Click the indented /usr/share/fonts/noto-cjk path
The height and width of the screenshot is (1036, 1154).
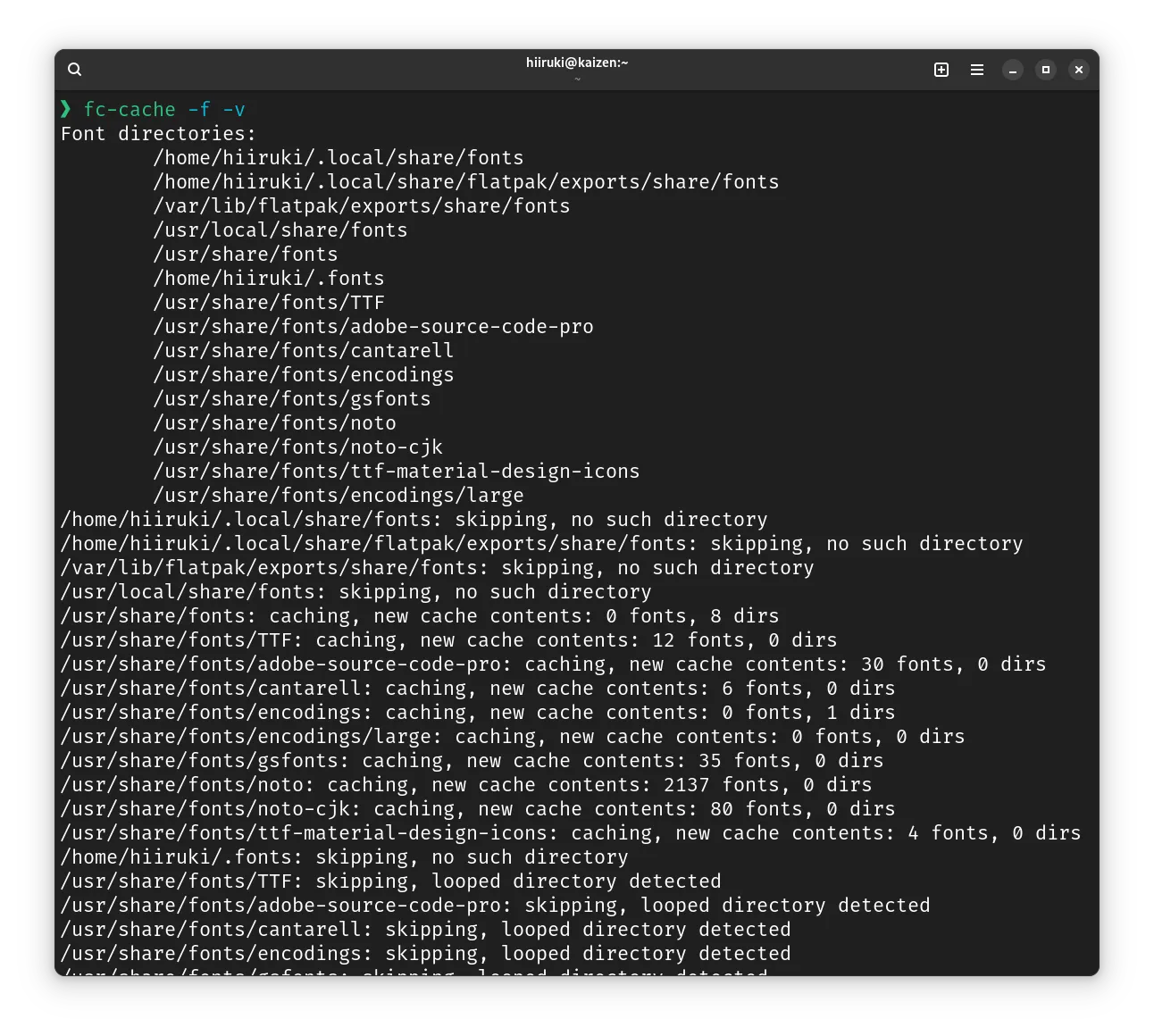[x=297, y=447]
